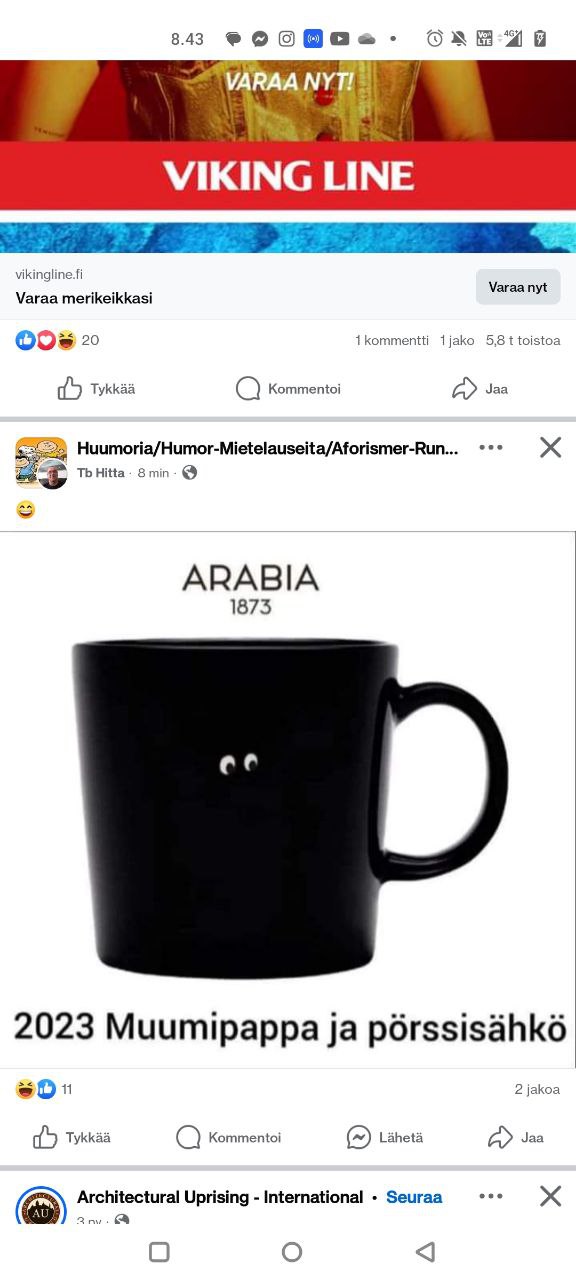Viewport: 576px width, 1280px height.
Task: Open the Huumoria/Humor-Mietelauseita group title
Action: [x=268, y=448]
